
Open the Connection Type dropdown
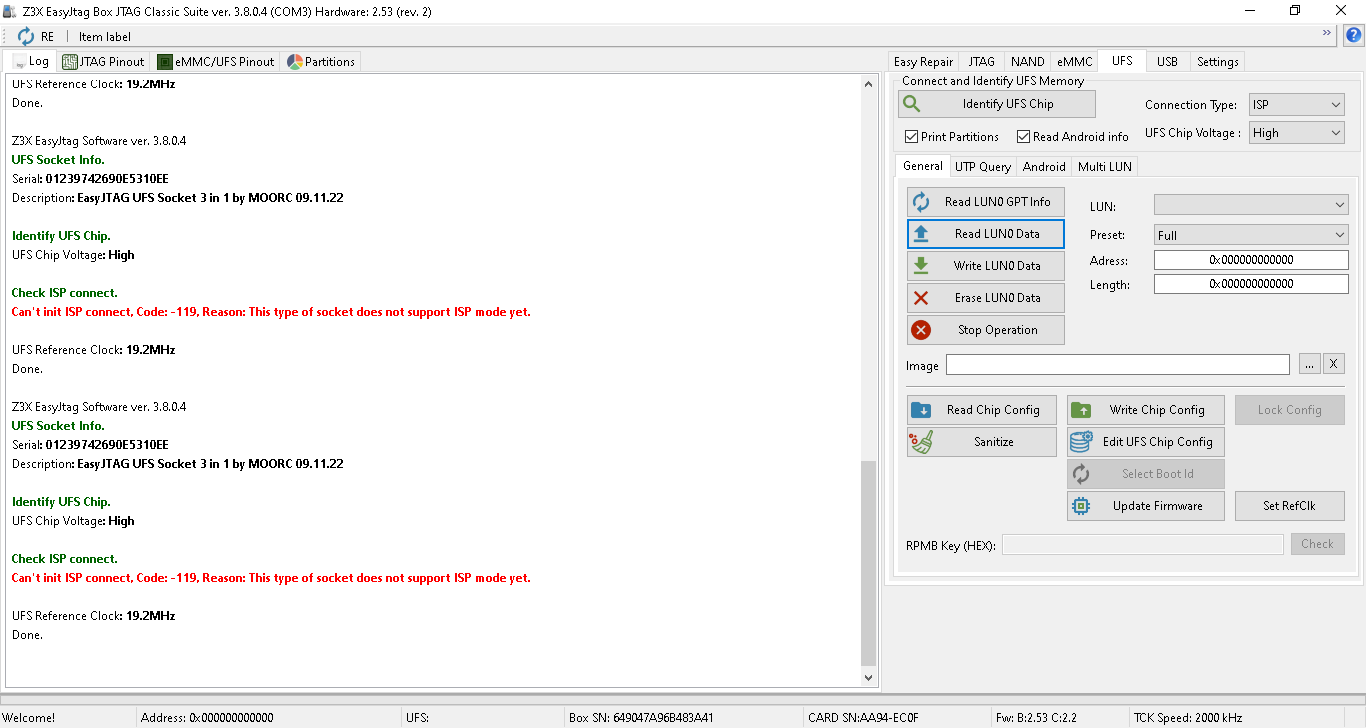click(x=1296, y=104)
